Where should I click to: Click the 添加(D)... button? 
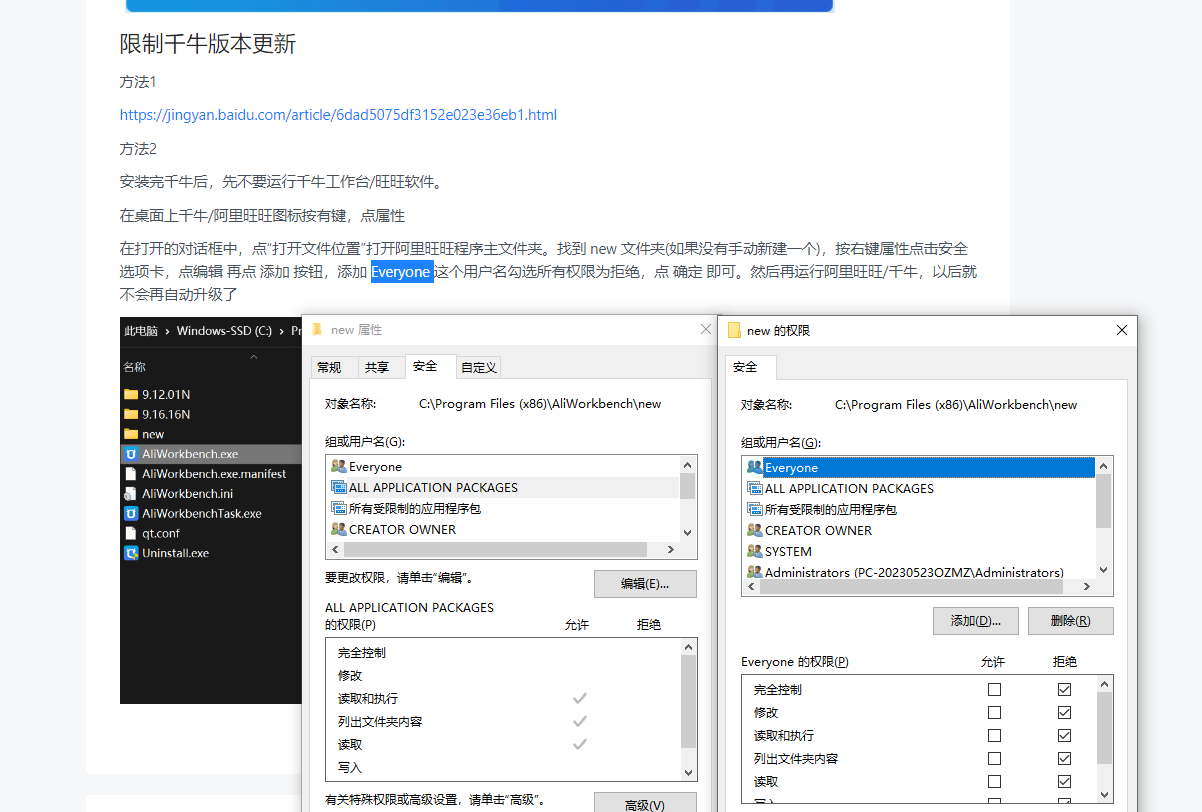[x=975, y=621]
